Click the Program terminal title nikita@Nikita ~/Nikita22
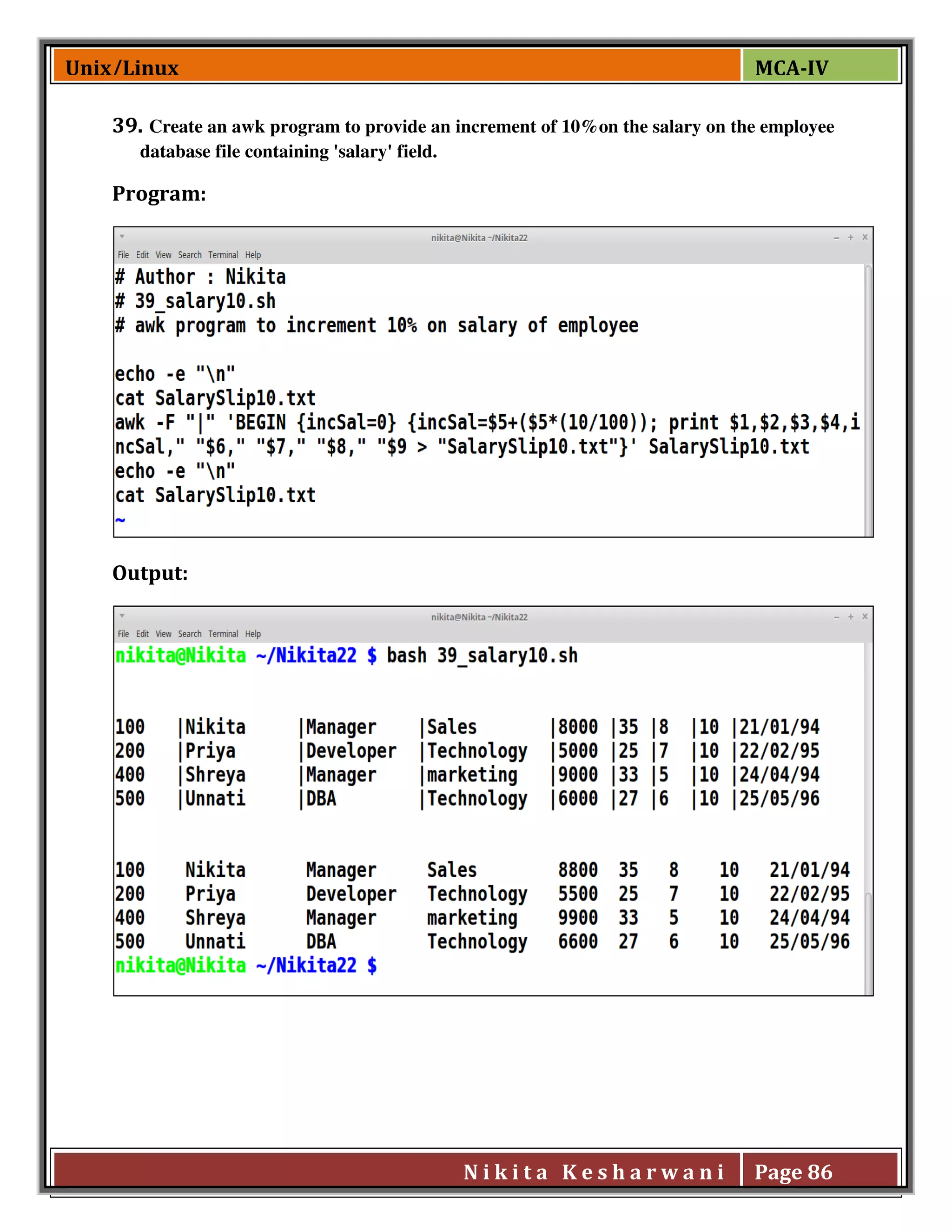This screenshot has width=952, height=1232. tap(479, 238)
